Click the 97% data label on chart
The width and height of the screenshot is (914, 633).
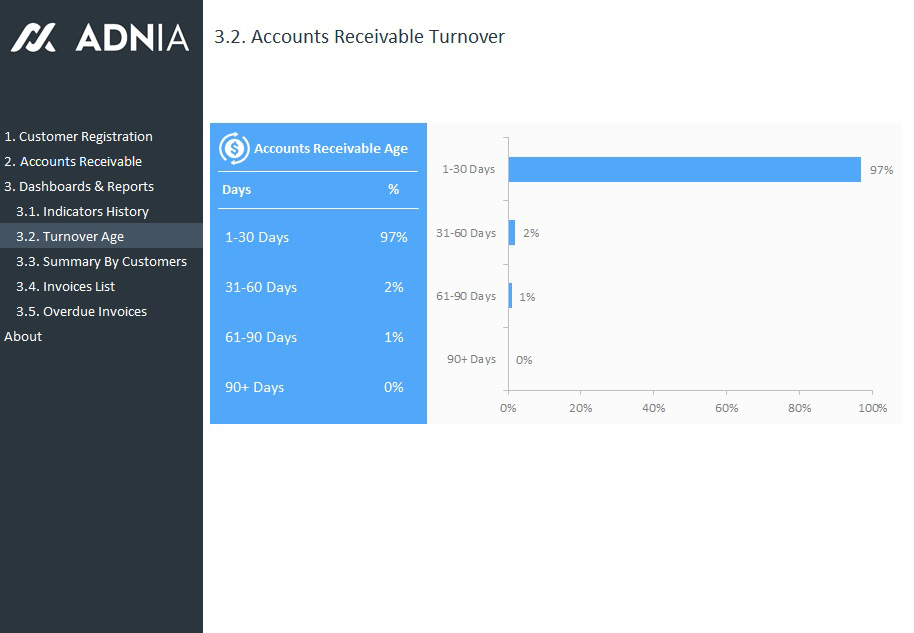tap(881, 170)
